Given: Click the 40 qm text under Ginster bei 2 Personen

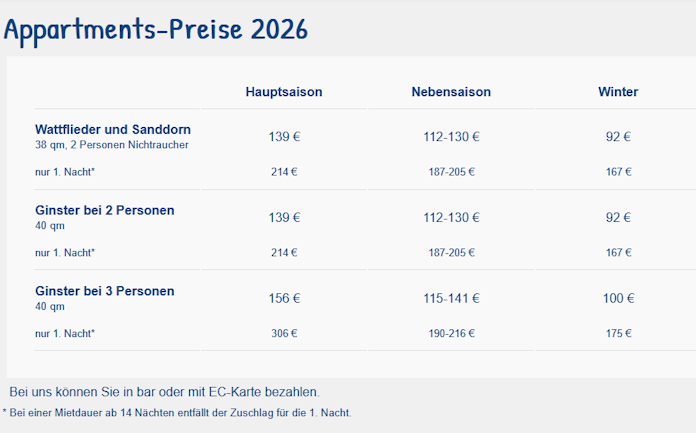Looking at the screenshot, I should coord(50,226).
